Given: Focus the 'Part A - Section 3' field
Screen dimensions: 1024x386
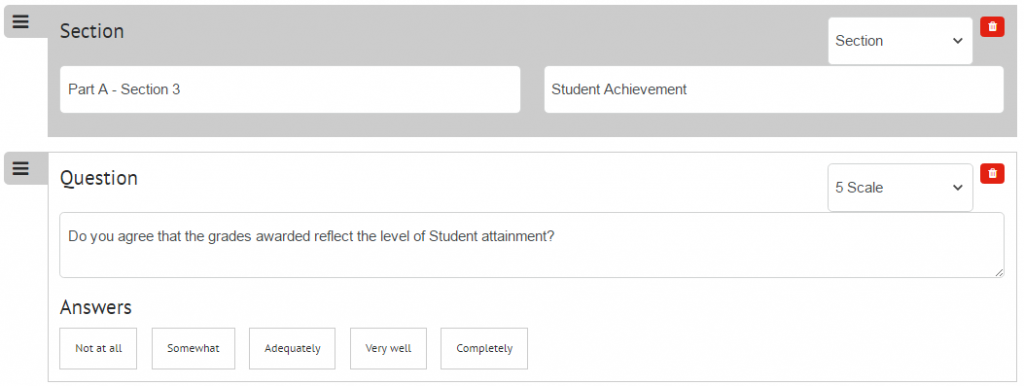Looking at the screenshot, I should coord(290,89).
